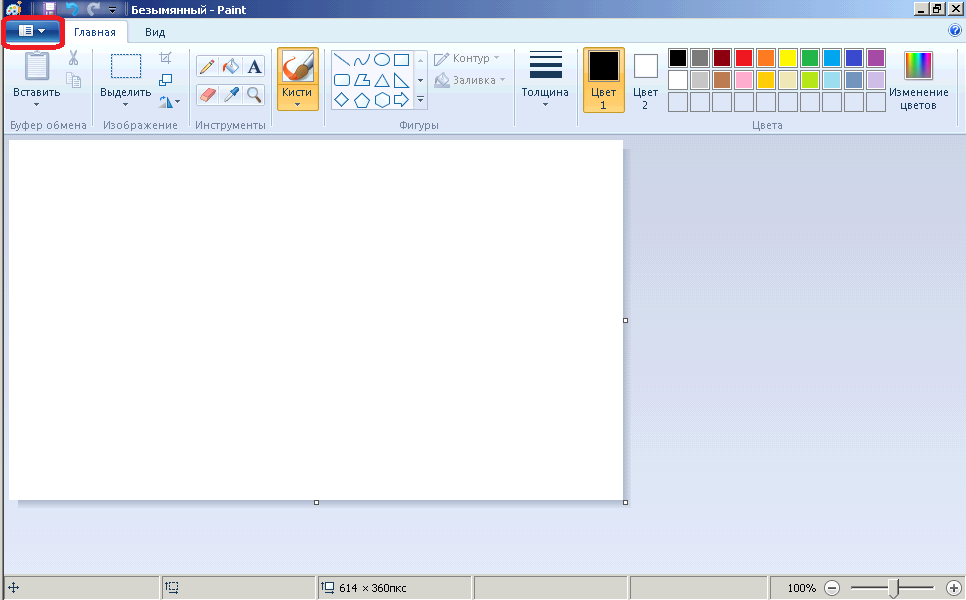Select the Right arrow shape
Image resolution: width=966 pixels, height=600 pixels.
pyautogui.click(x=402, y=100)
